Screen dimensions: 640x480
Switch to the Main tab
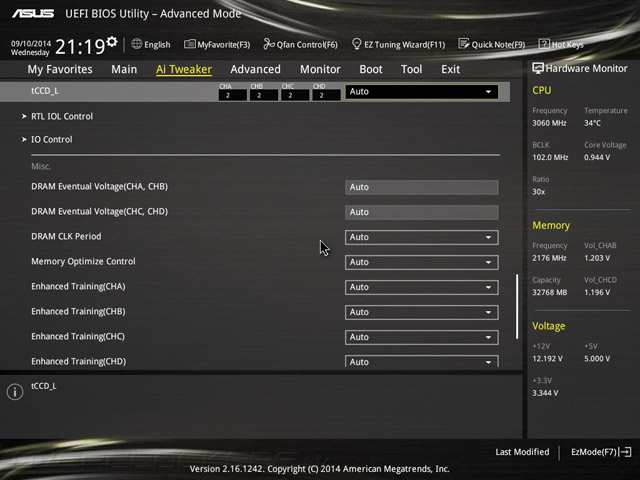point(124,69)
